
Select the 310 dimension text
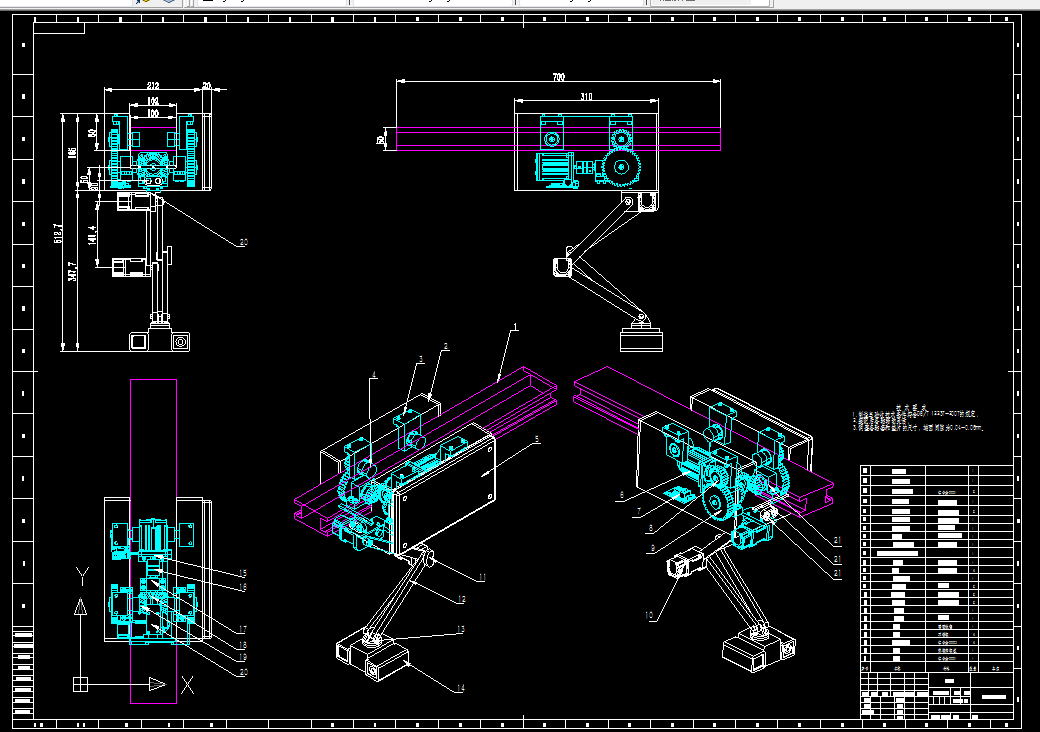click(586, 96)
